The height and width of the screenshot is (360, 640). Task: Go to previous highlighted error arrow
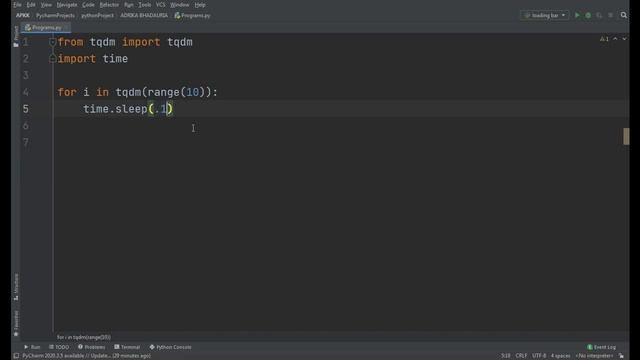point(615,39)
